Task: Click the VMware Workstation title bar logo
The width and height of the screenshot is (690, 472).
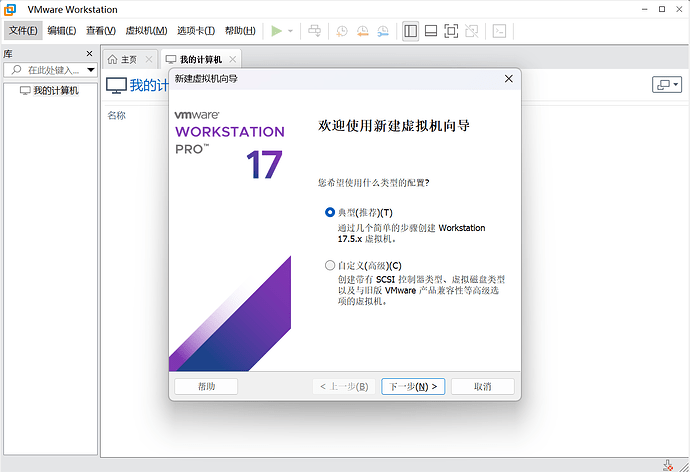Action: pyautogui.click(x=10, y=9)
